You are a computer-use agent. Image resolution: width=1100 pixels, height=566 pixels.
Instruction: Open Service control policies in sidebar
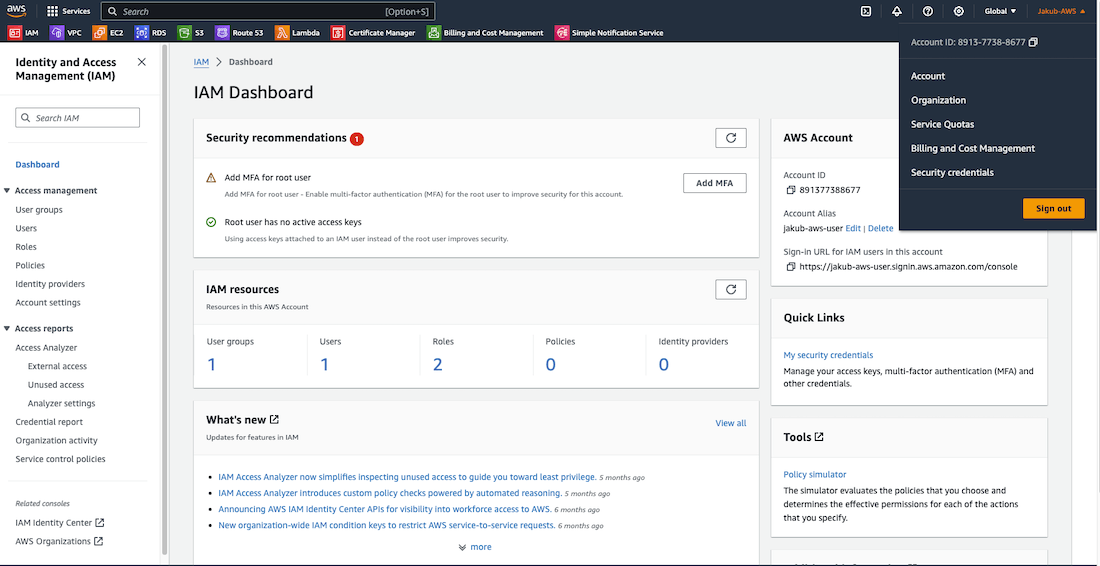click(60, 459)
